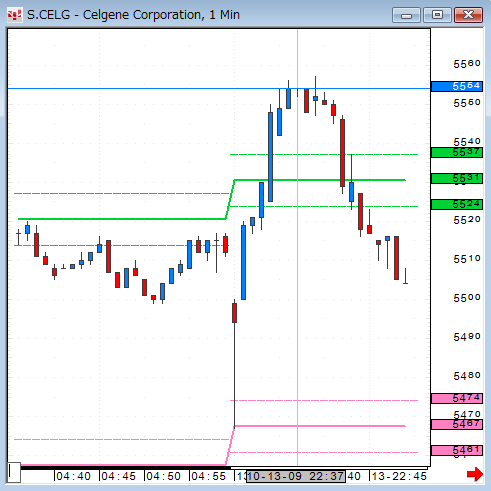Click the 5500 price scale label
The image size is (491, 491).
point(467,298)
